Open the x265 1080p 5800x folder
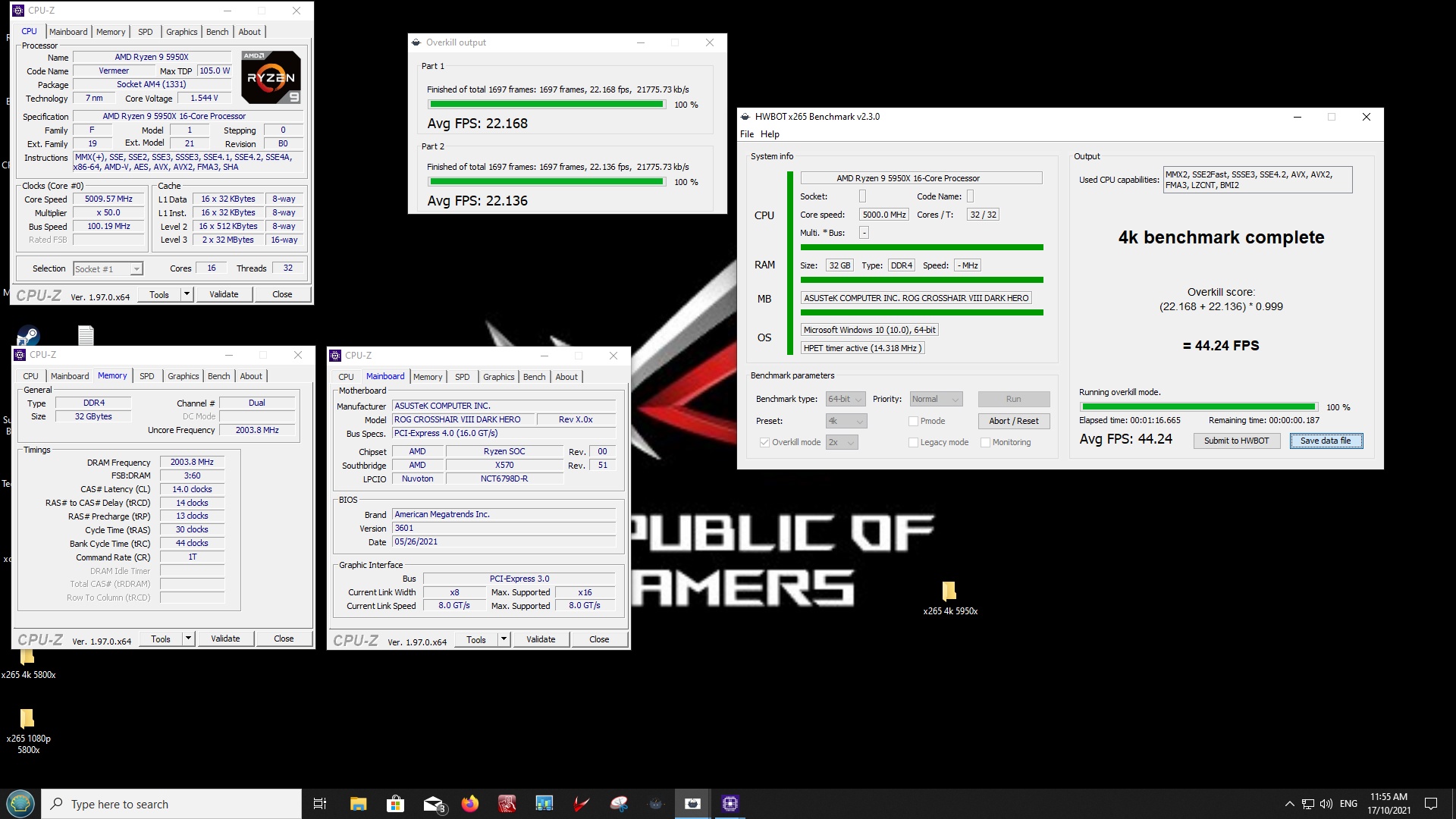This screenshot has width=1456, height=819. pos(27,731)
